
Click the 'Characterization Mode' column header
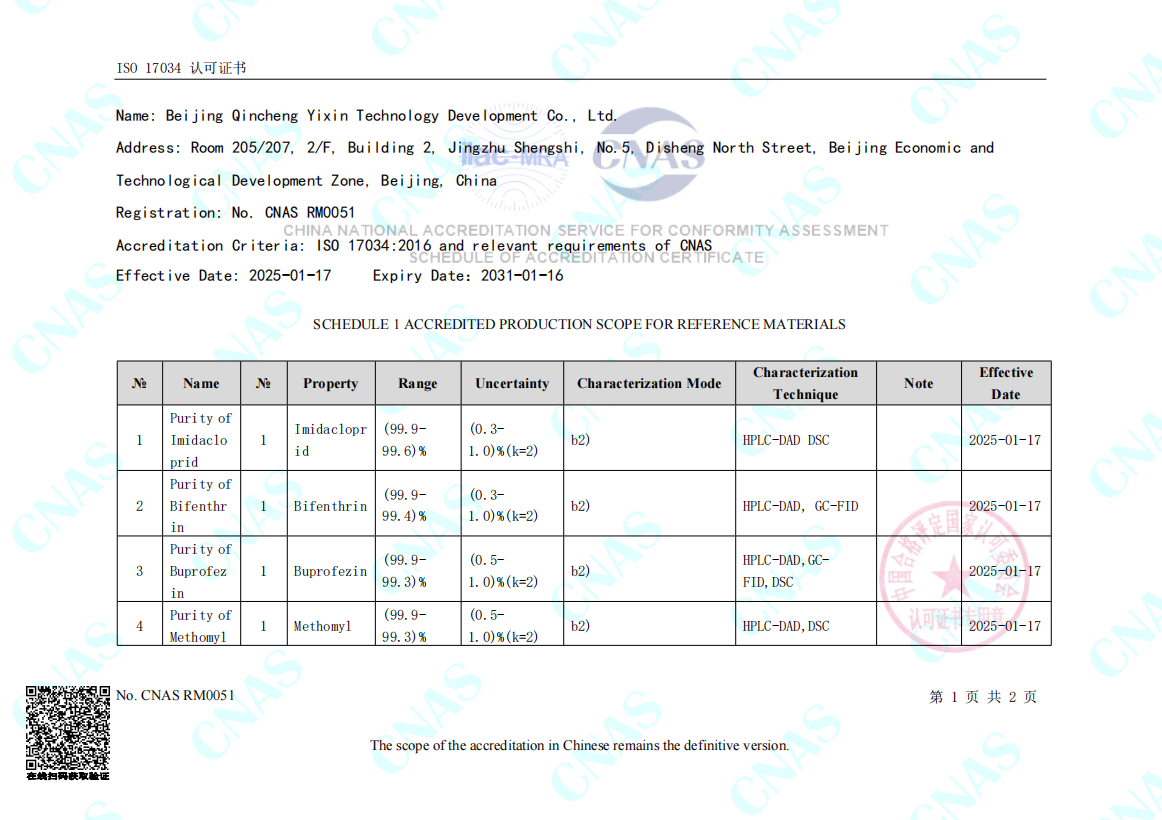[648, 383]
